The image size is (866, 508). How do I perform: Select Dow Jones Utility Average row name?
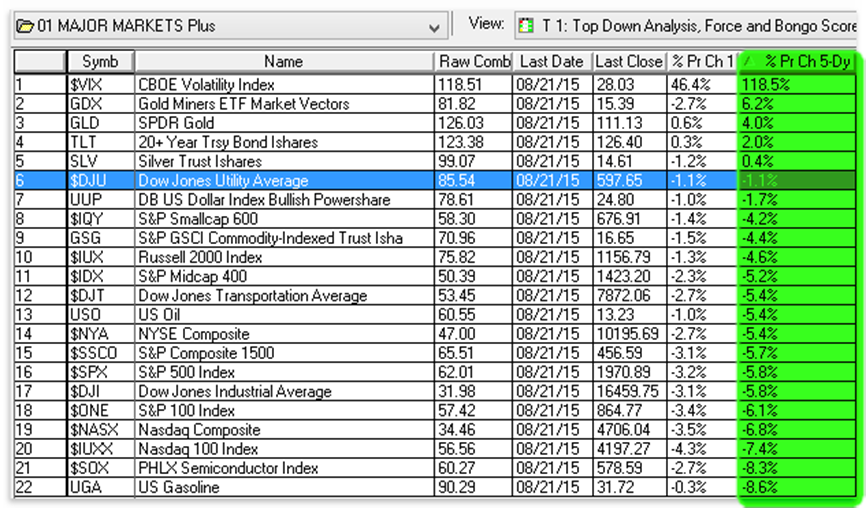[284, 181]
